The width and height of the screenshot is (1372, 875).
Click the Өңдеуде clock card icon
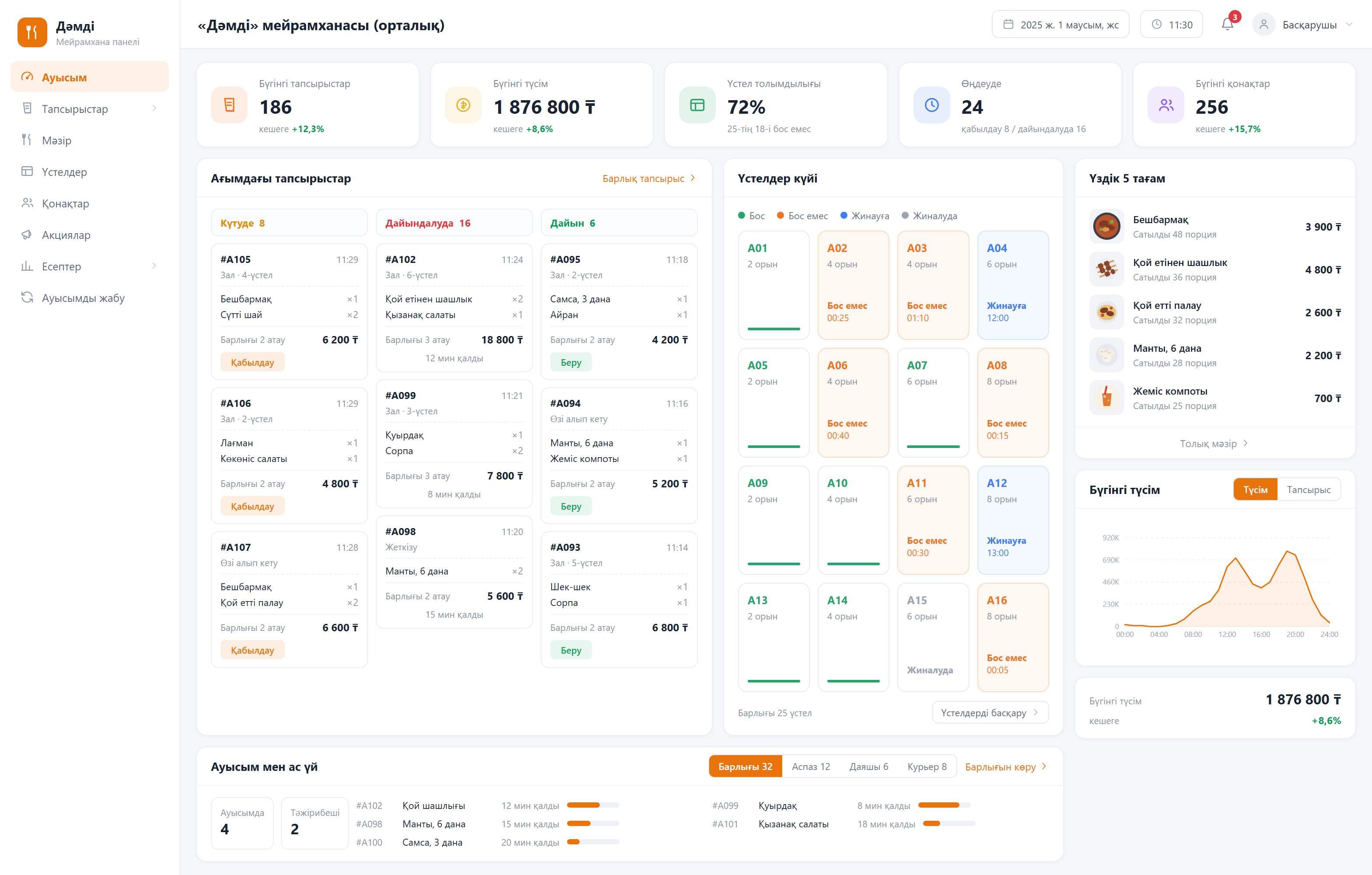[x=931, y=105]
